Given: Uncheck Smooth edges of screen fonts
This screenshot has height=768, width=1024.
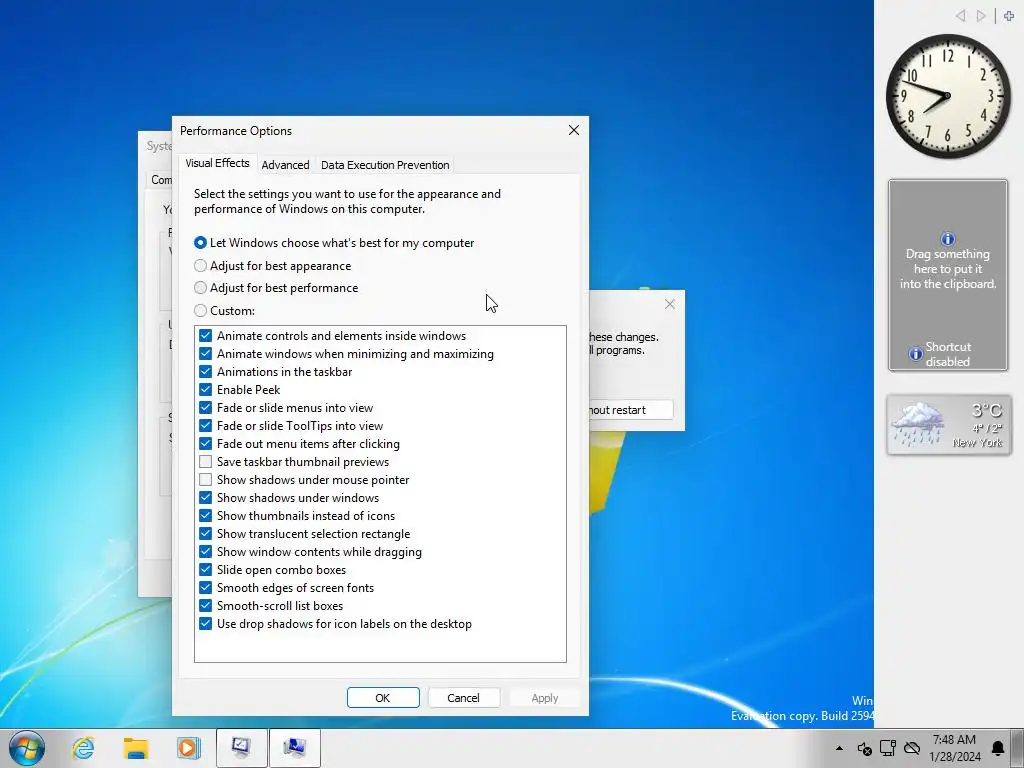Looking at the screenshot, I should click(x=206, y=588).
